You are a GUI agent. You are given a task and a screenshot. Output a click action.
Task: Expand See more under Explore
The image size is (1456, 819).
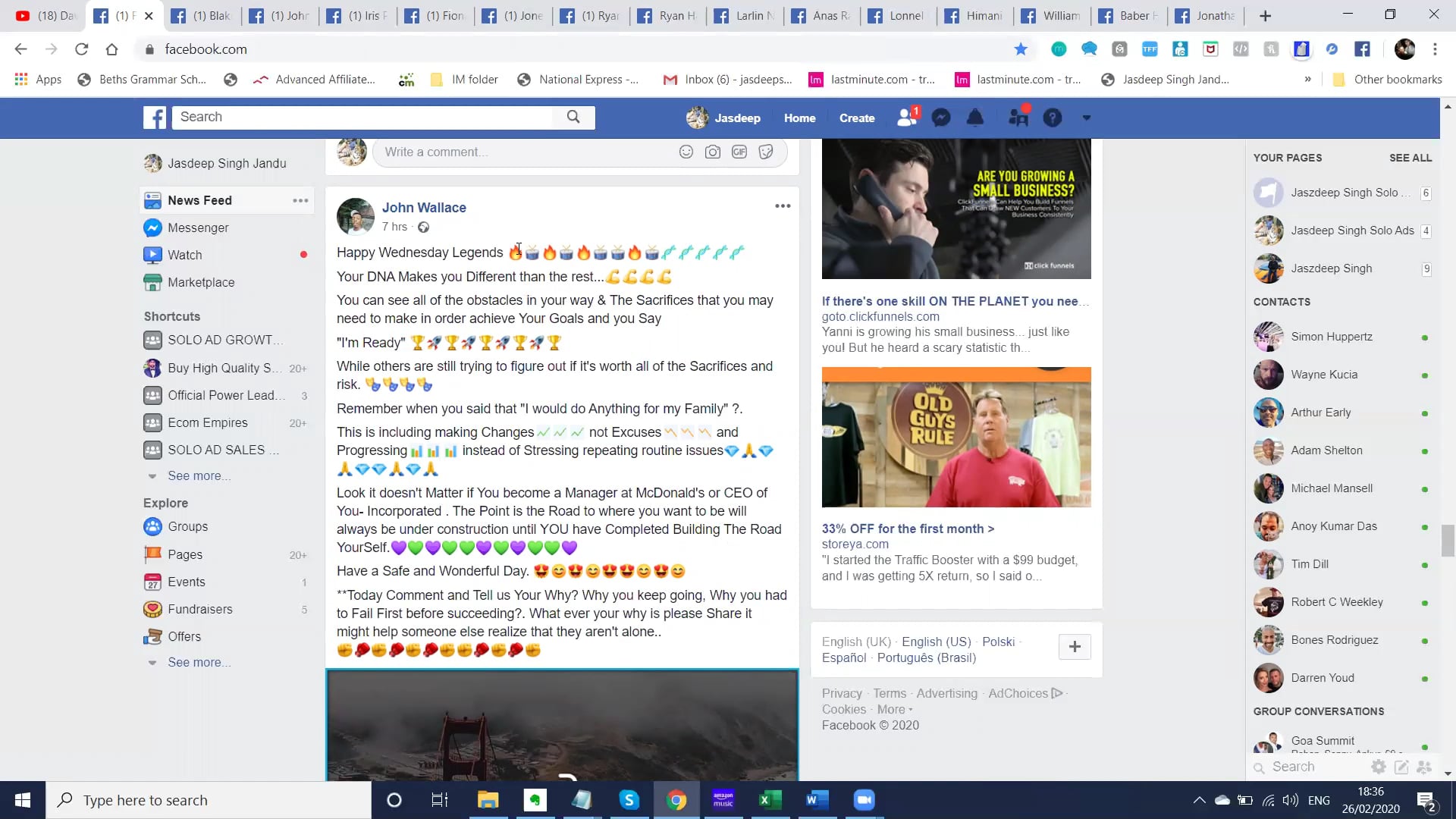click(x=199, y=663)
